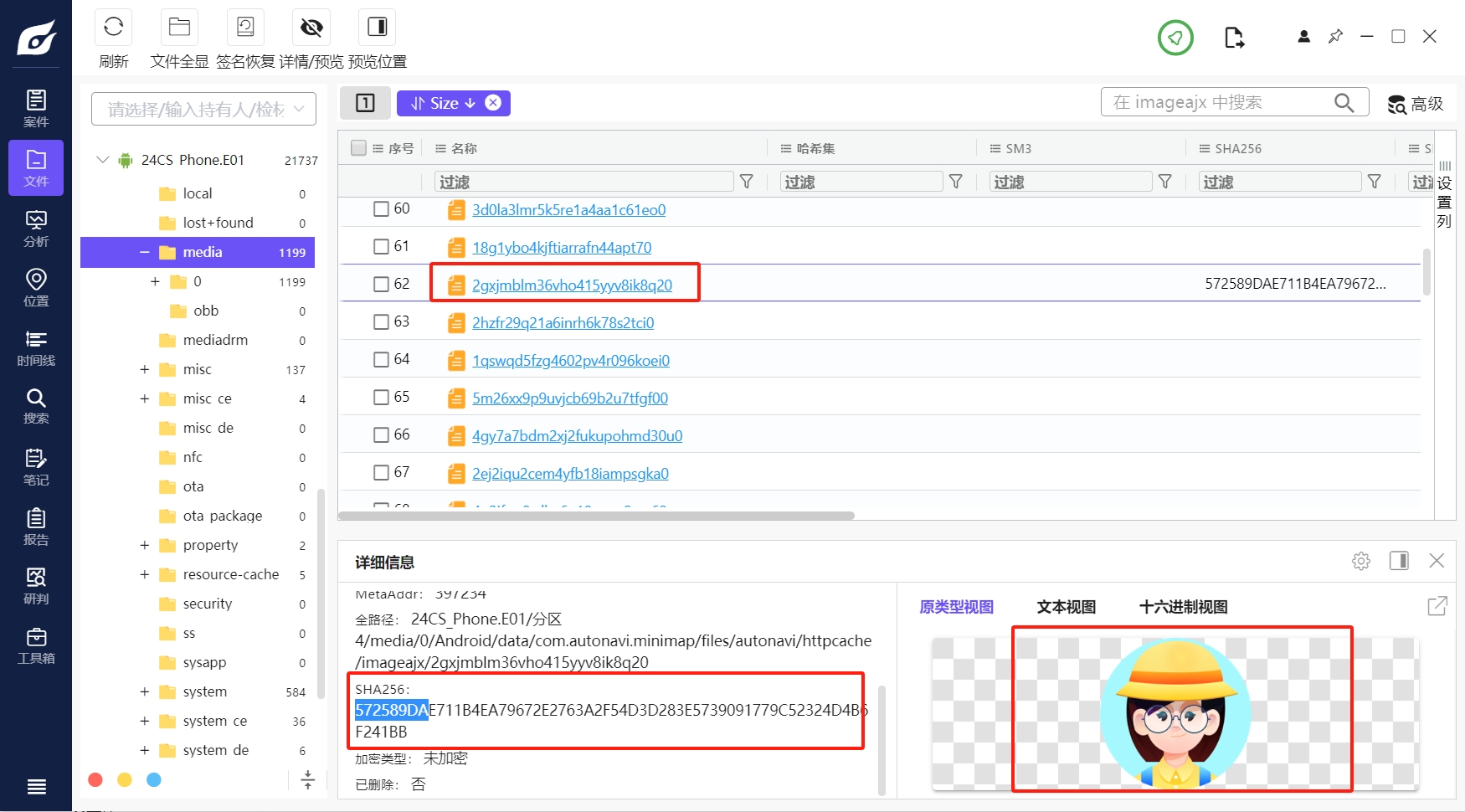This screenshot has height=812, width=1465.
Task: Switch to 文本视图 tab
Action: click(1066, 607)
